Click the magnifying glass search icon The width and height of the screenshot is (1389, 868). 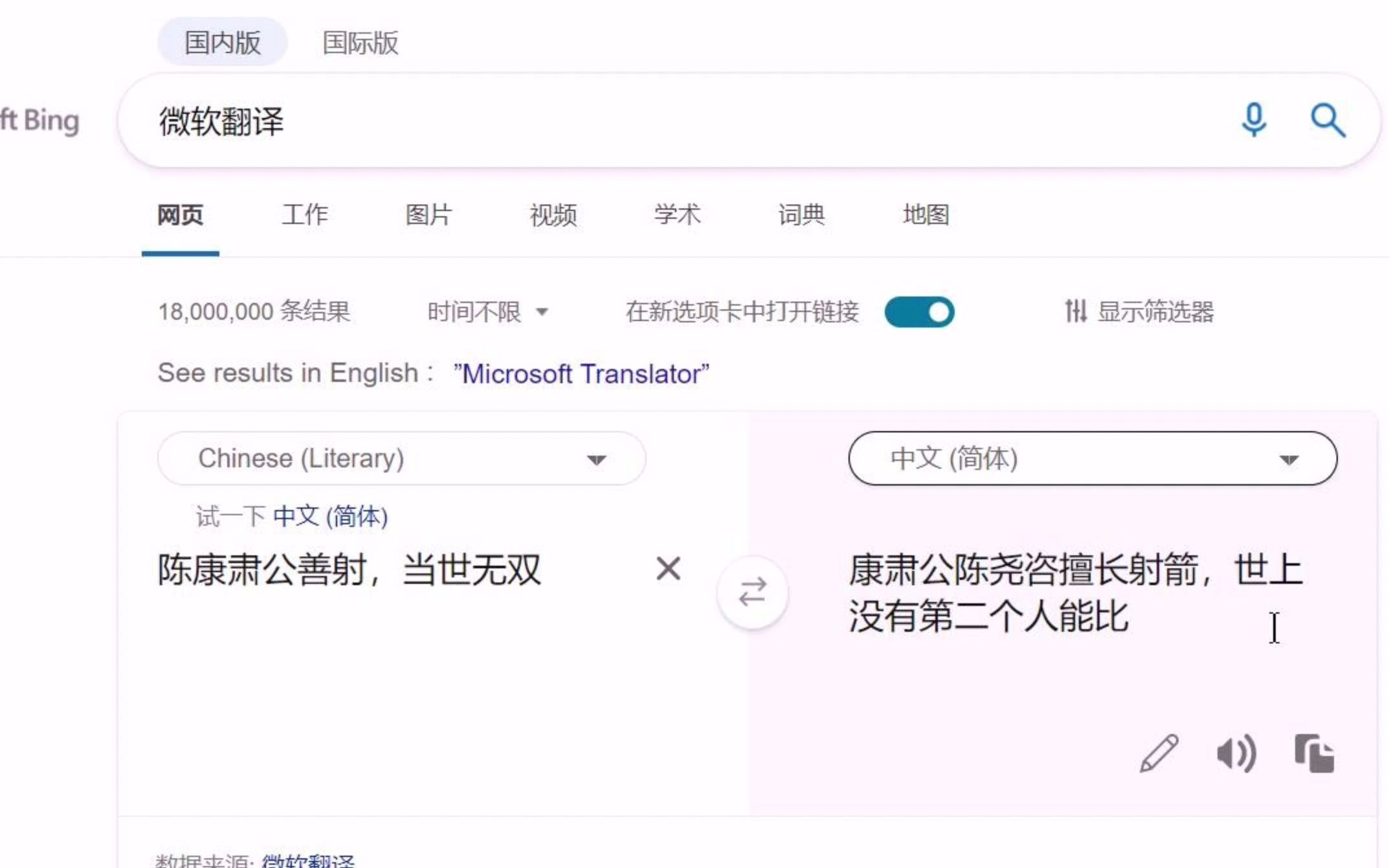point(1328,120)
